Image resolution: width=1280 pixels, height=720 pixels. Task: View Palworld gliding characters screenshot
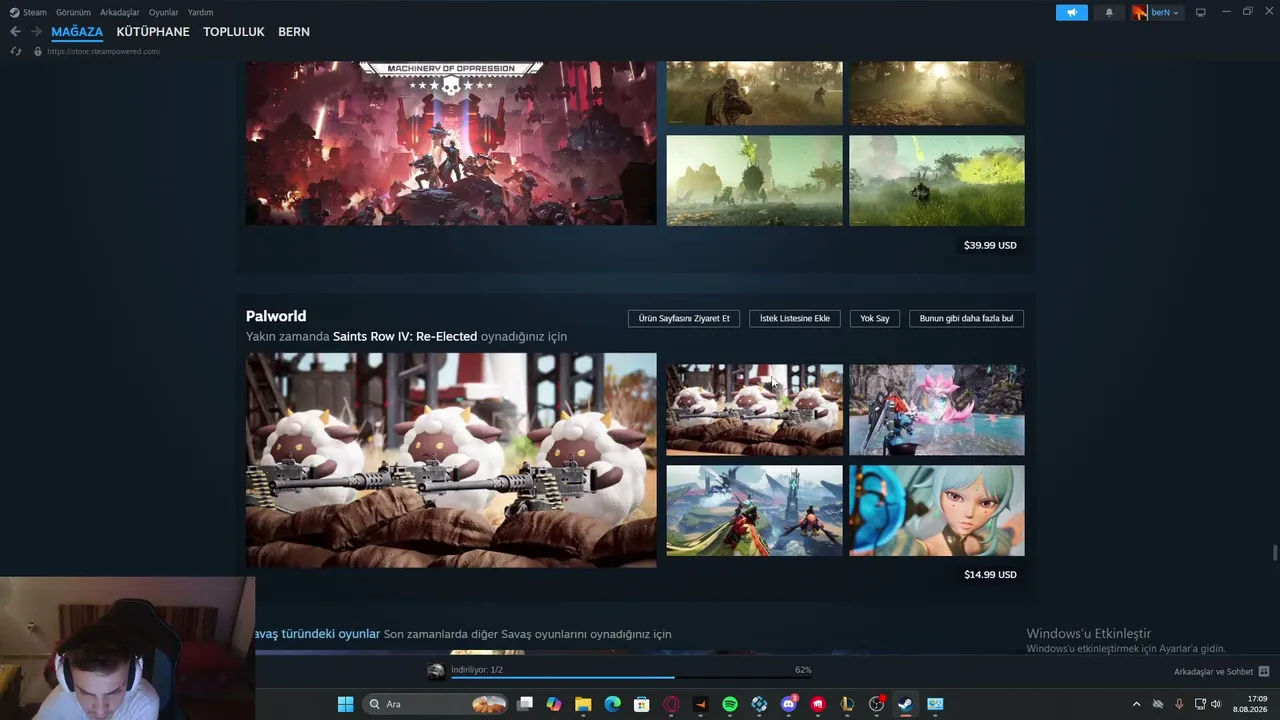[x=755, y=510]
